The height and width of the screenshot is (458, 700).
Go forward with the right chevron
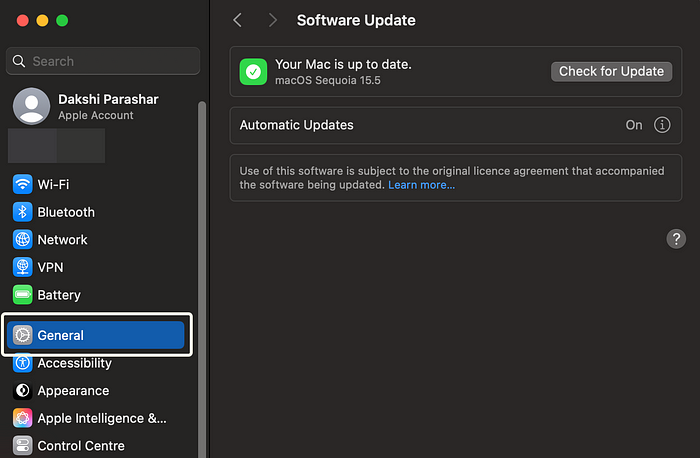(272, 20)
